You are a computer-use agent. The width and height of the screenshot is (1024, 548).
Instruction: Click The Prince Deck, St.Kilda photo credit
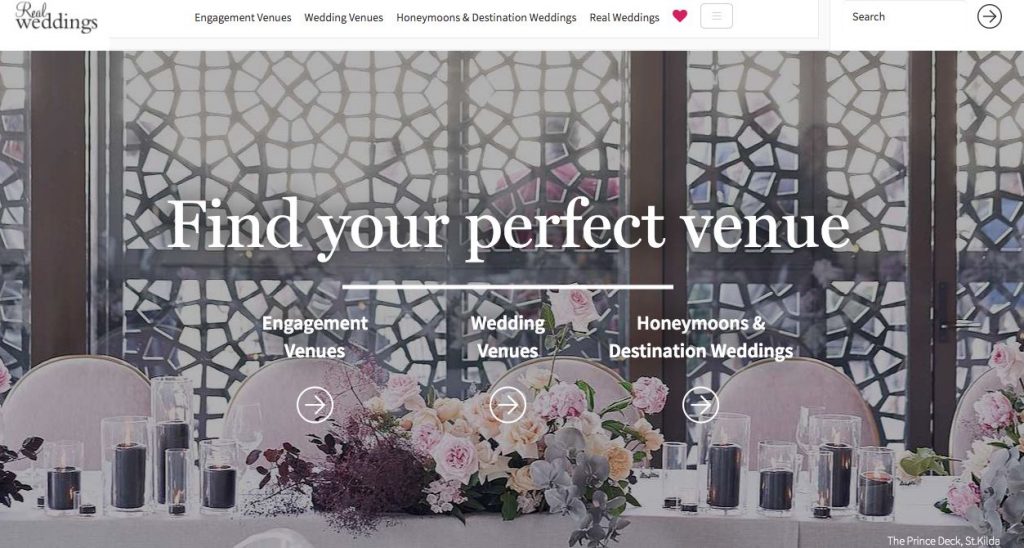coord(954,541)
